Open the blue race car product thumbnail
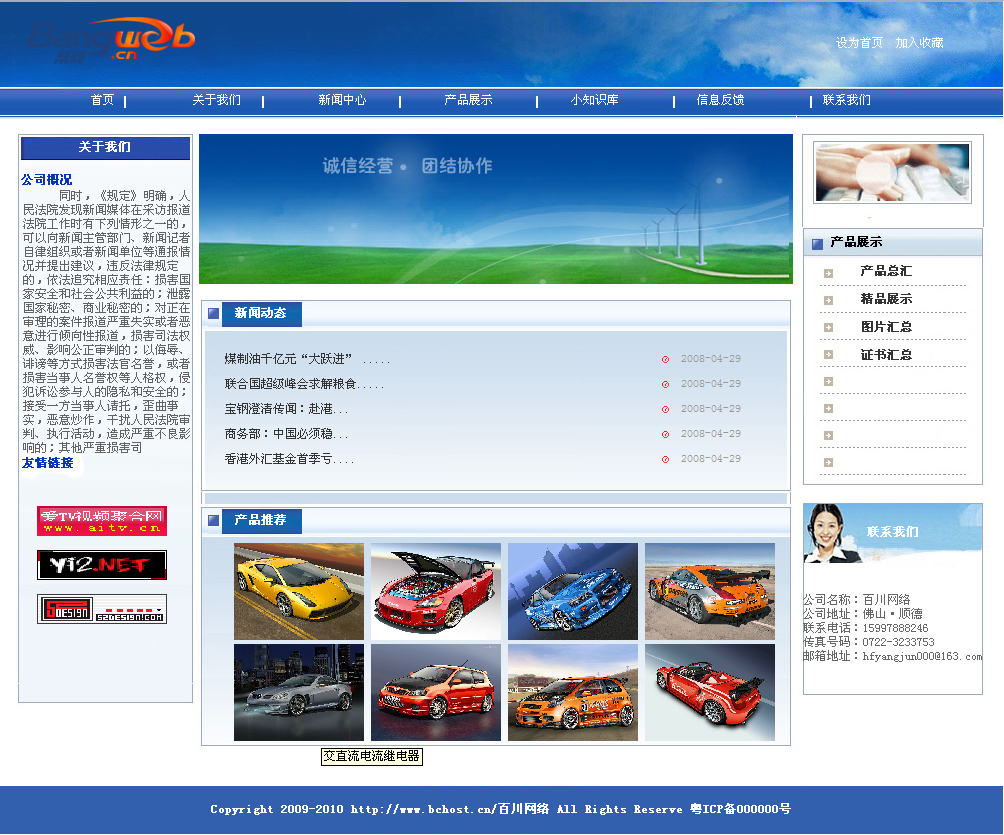The image size is (1004, 835). click(572, 591)
